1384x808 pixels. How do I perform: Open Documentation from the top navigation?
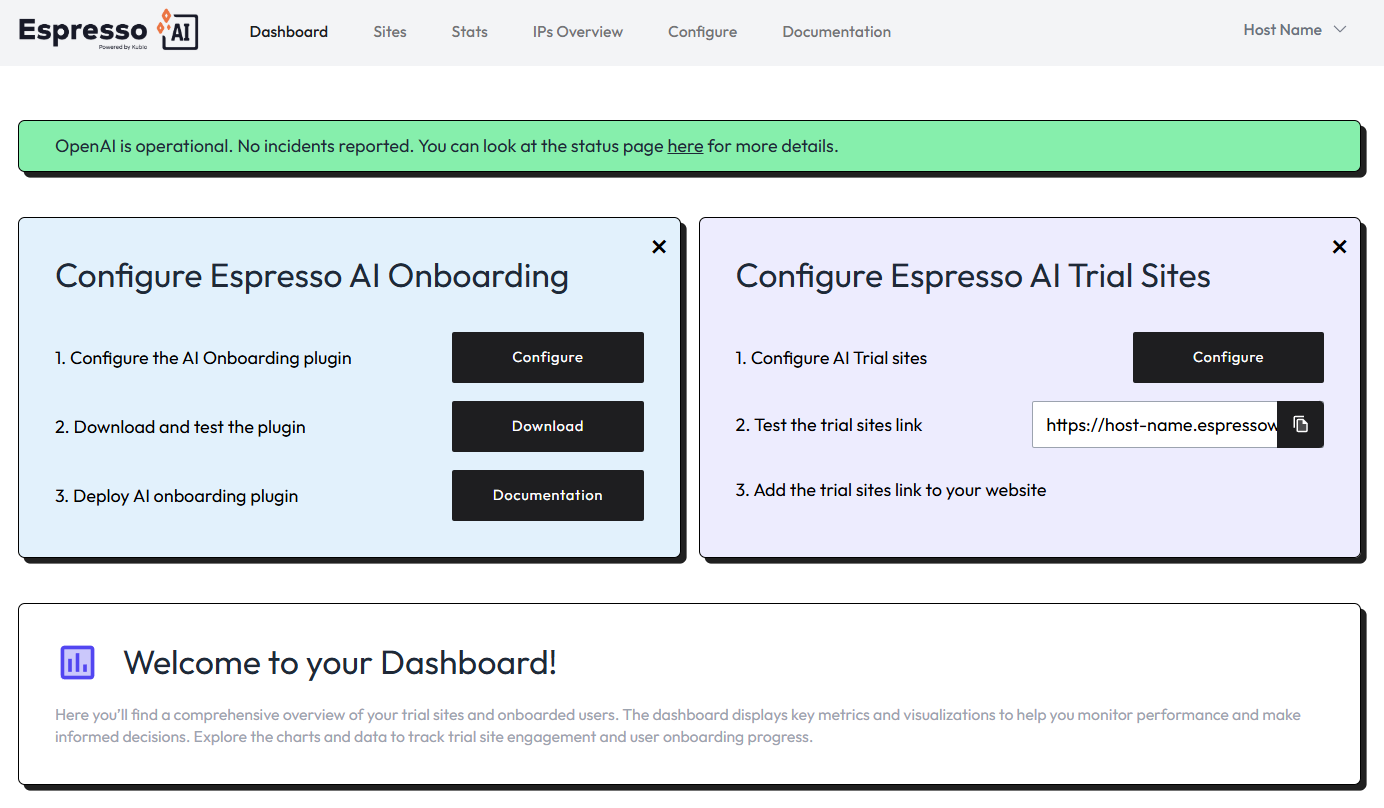pos(836,31)
